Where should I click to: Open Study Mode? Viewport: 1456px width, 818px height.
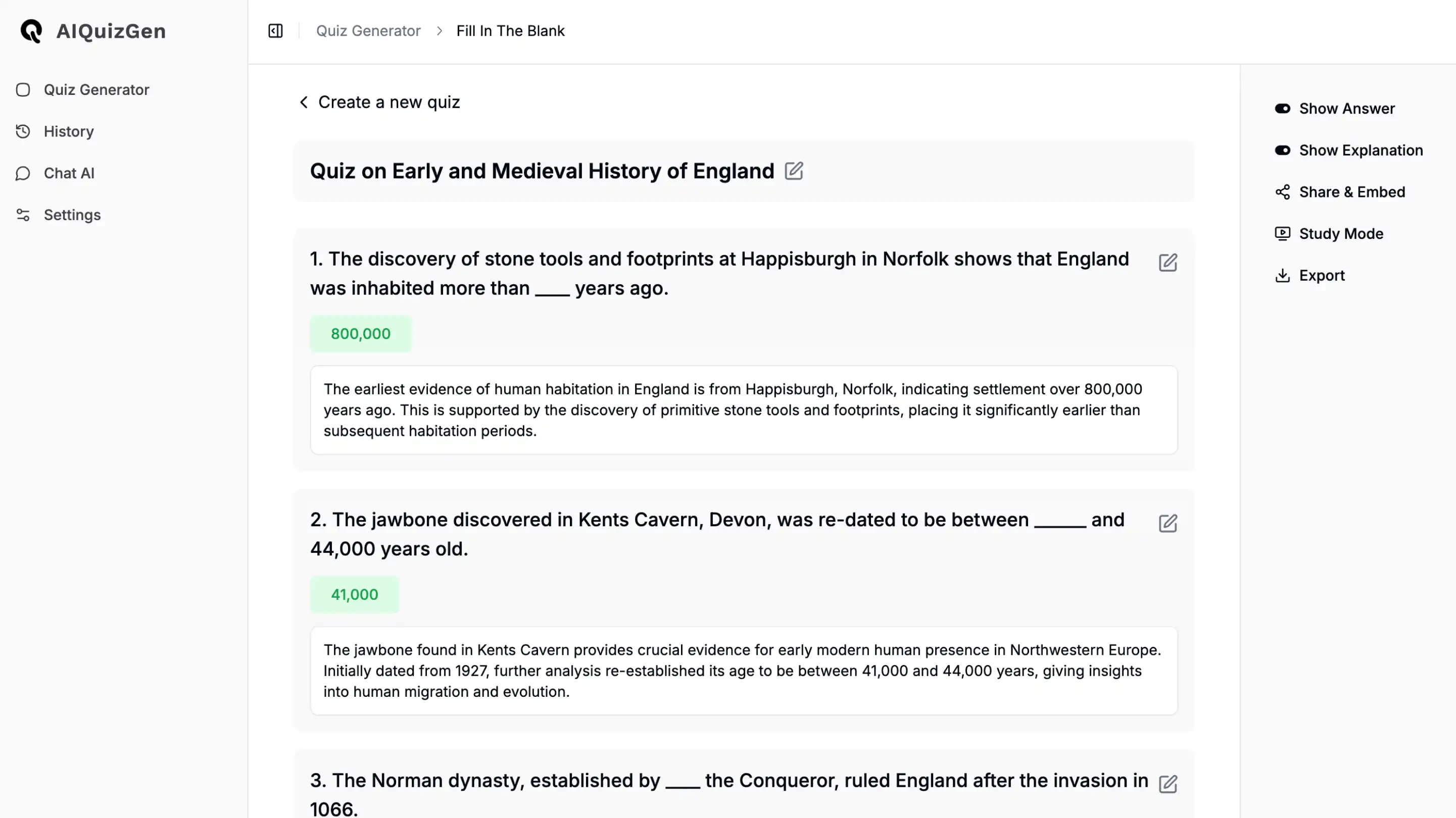point(1340,234)
